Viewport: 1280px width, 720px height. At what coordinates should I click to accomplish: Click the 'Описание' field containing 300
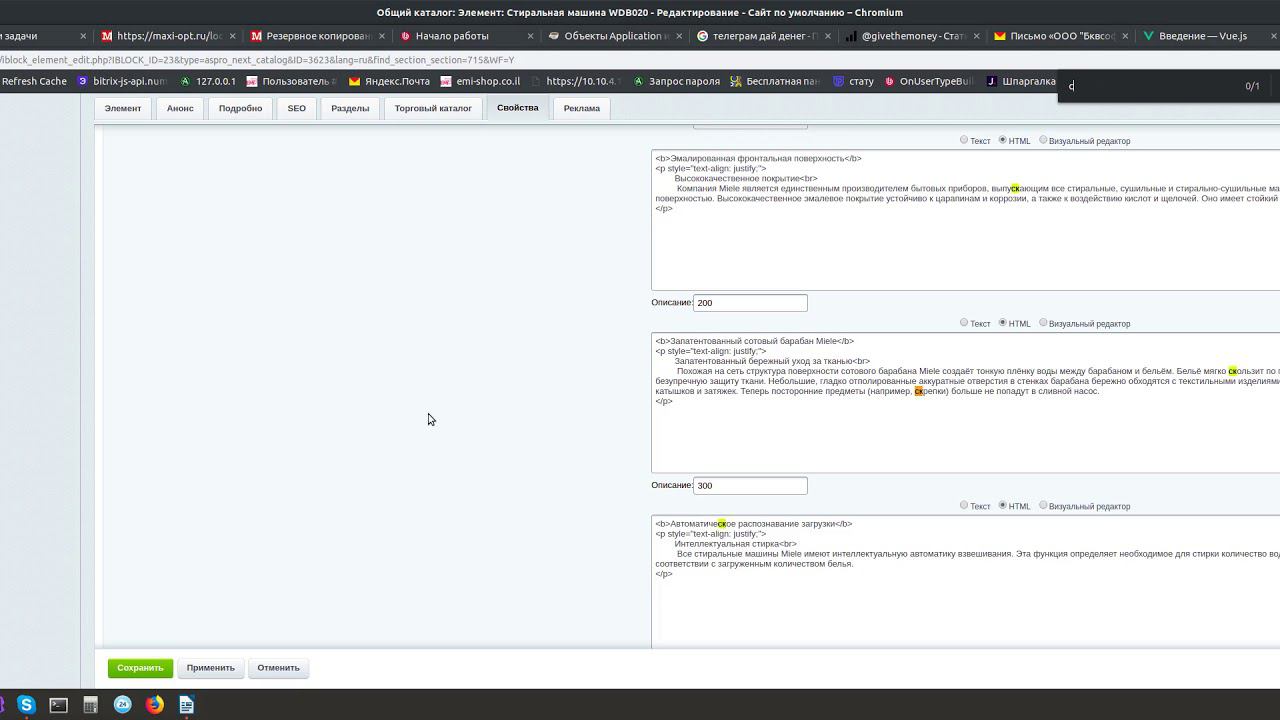tap(750, 485)
